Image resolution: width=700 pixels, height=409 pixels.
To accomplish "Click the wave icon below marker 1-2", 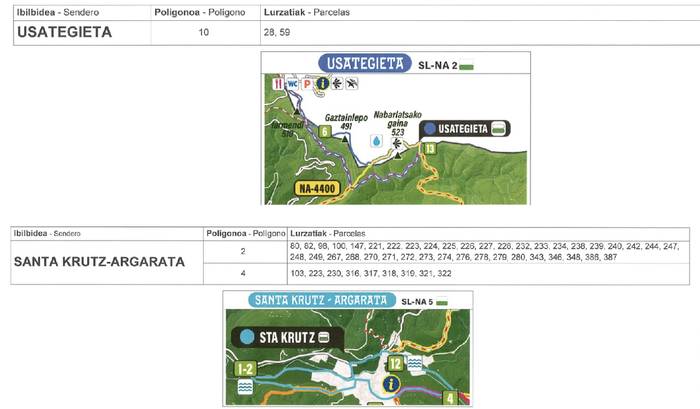I will pyautogui.click(x=245, y=387).
